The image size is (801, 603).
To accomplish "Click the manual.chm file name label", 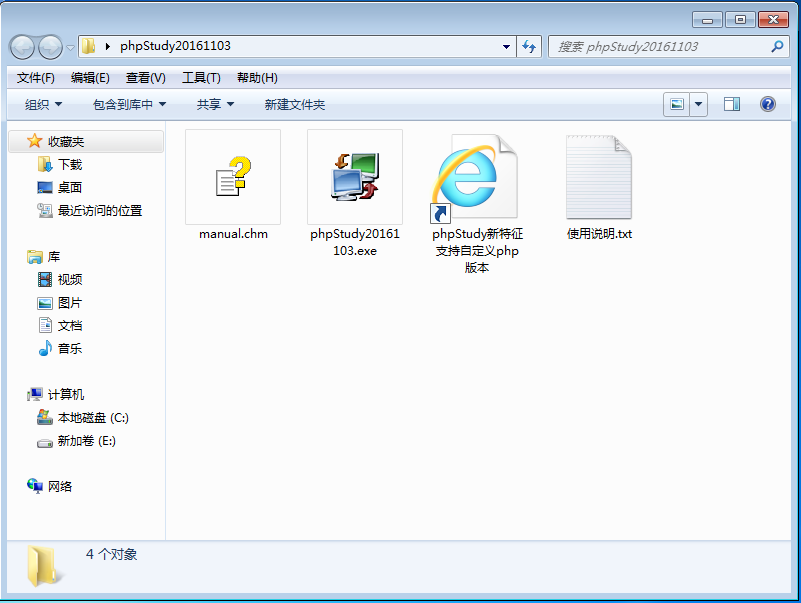I will click(233, 234).
